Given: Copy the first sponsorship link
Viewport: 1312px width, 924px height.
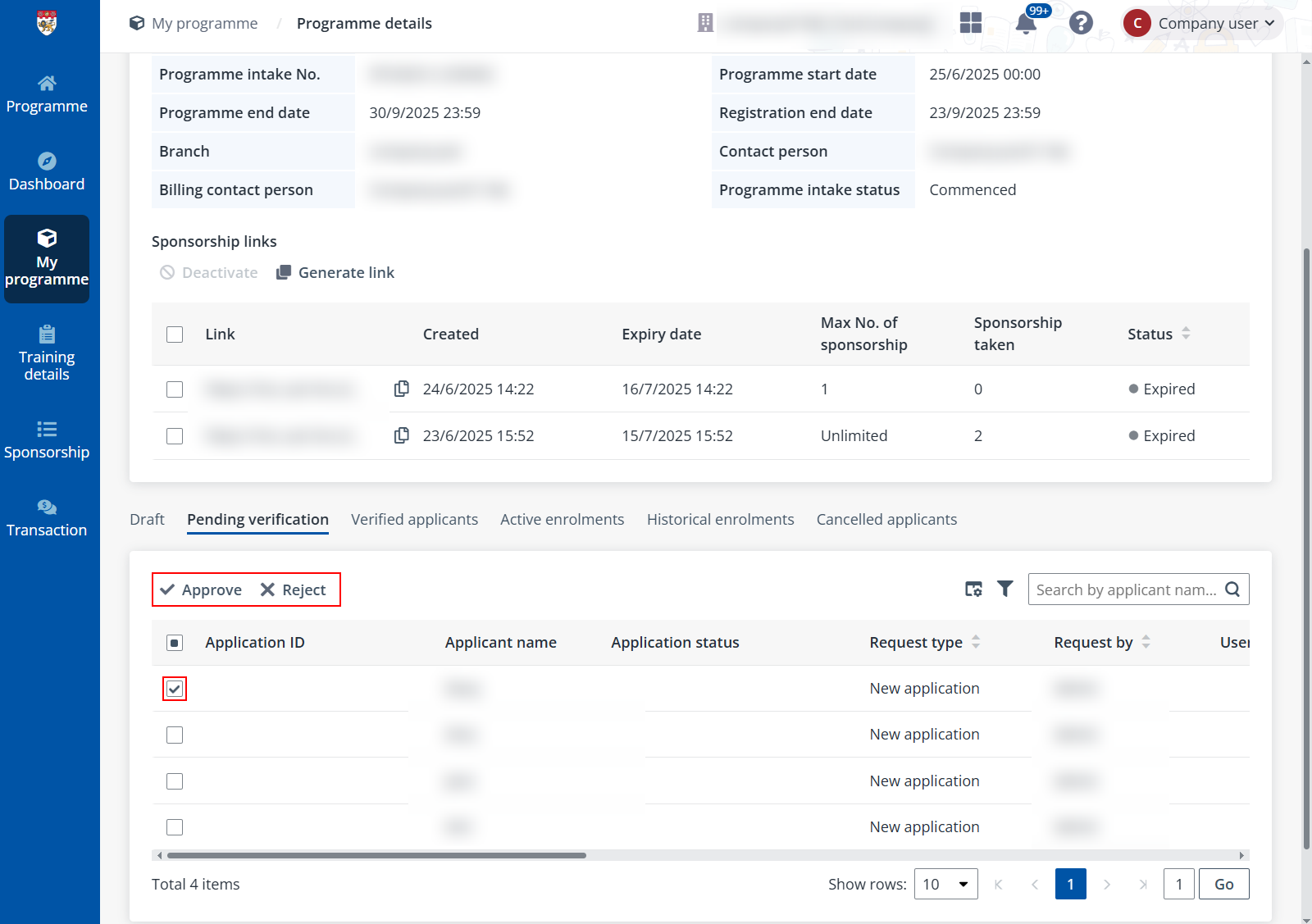Looking at the screenshot, I should point(401,389).
